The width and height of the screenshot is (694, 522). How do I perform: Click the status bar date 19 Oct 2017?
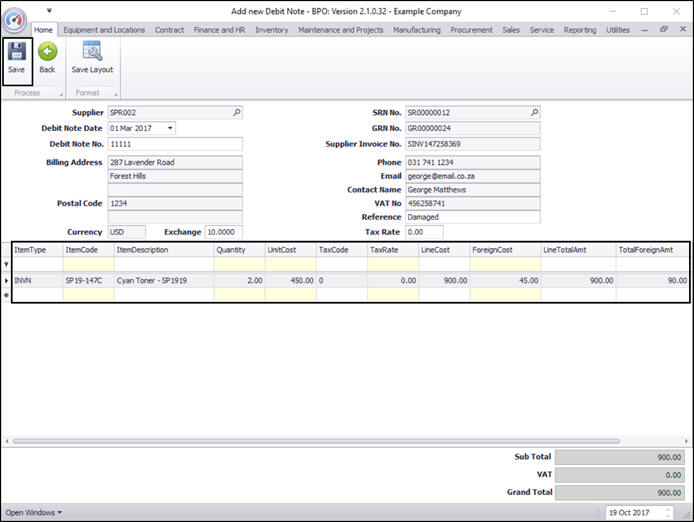click(x=629, y=512)
